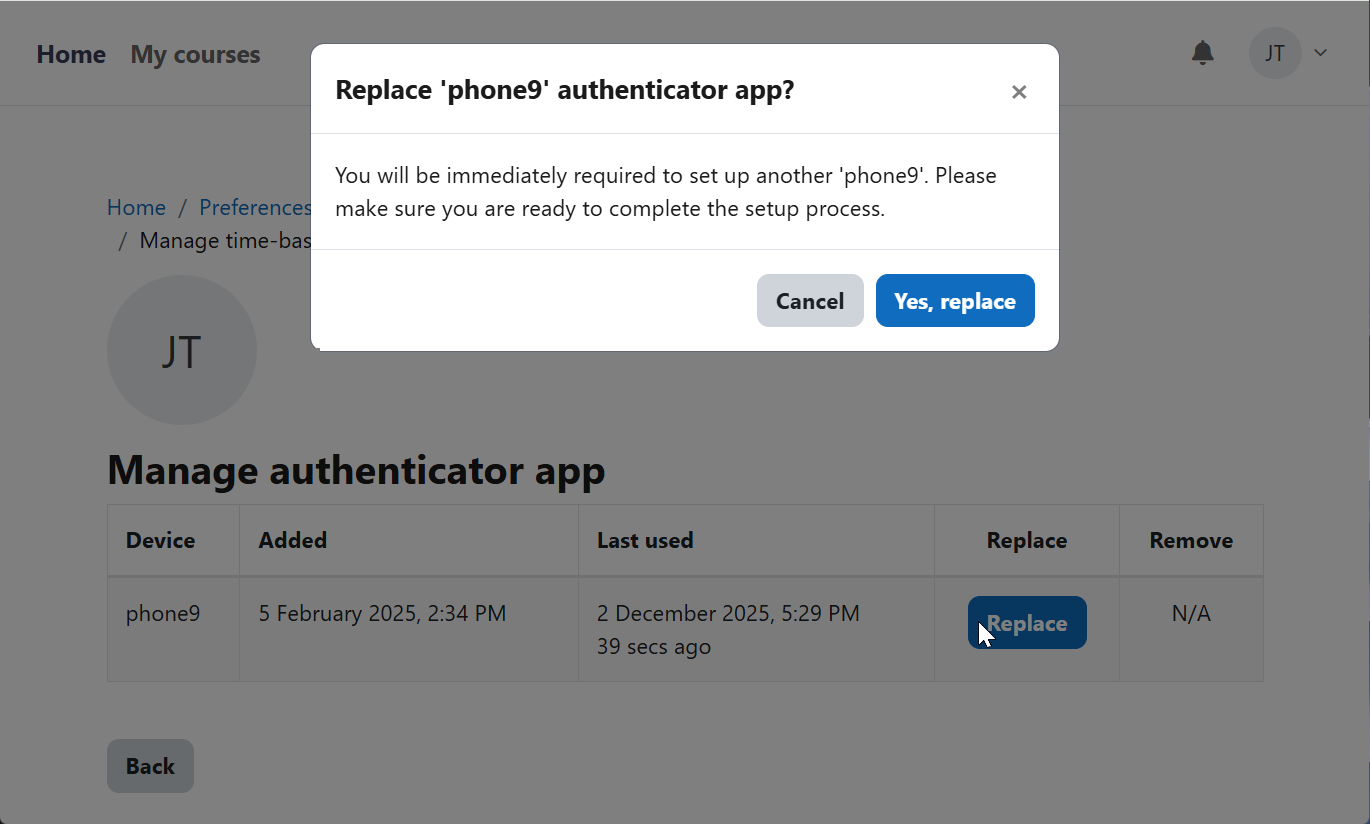Open the notifications bell icon

1203,53
